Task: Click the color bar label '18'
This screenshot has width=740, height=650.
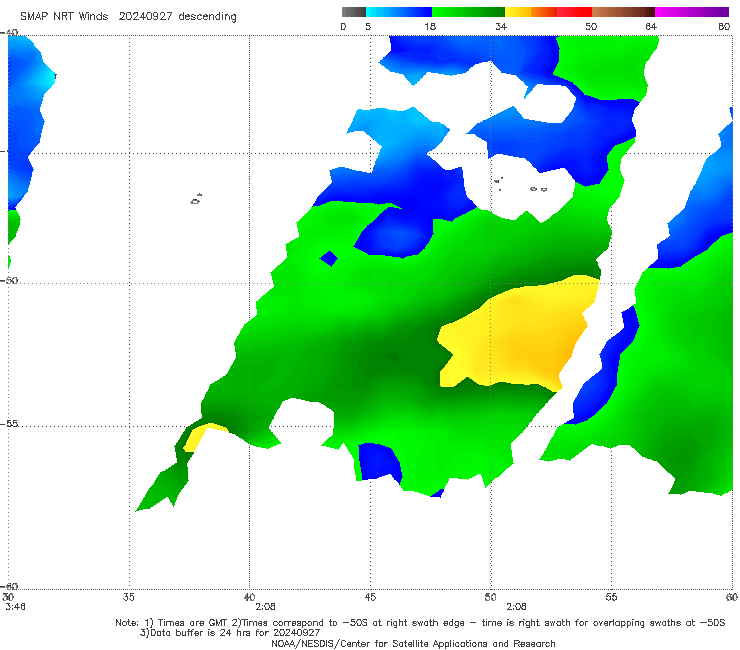Action: pos(430,27)
